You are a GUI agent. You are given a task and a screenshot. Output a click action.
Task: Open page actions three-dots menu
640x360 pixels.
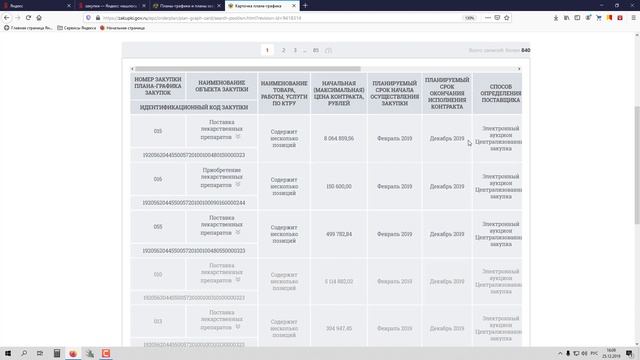click(x=488, y=18)
